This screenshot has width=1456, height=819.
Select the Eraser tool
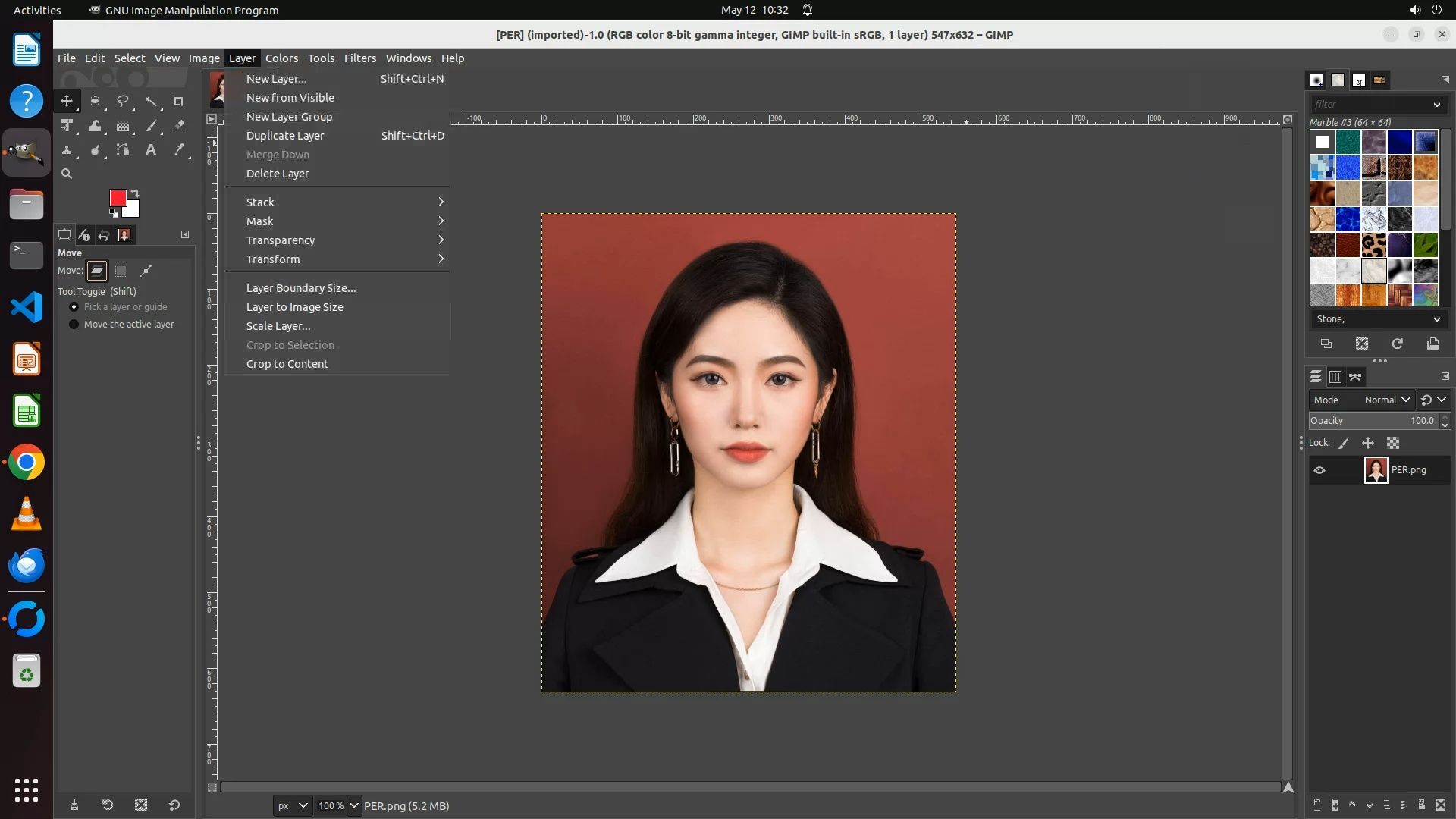[x=179, y=127]
